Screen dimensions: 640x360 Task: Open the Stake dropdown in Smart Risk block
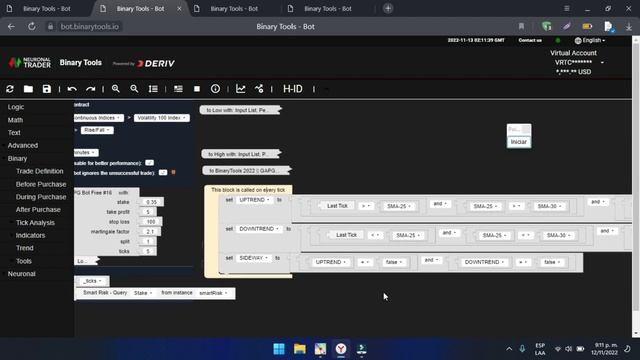pos(143,293)
